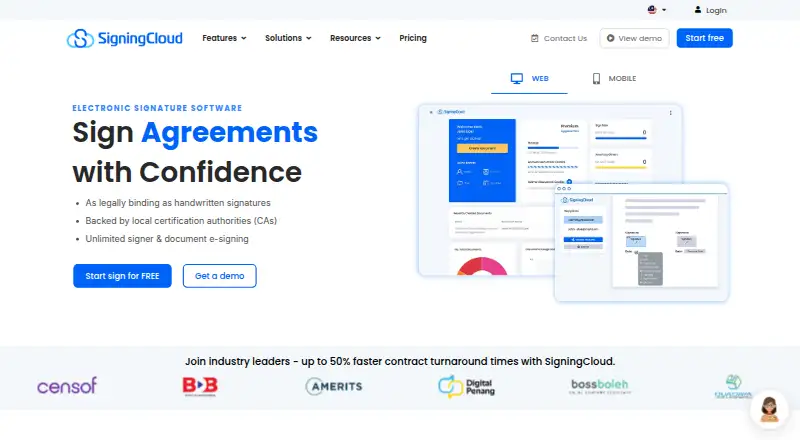Click the green leaf partner logo

coord(733,386)
